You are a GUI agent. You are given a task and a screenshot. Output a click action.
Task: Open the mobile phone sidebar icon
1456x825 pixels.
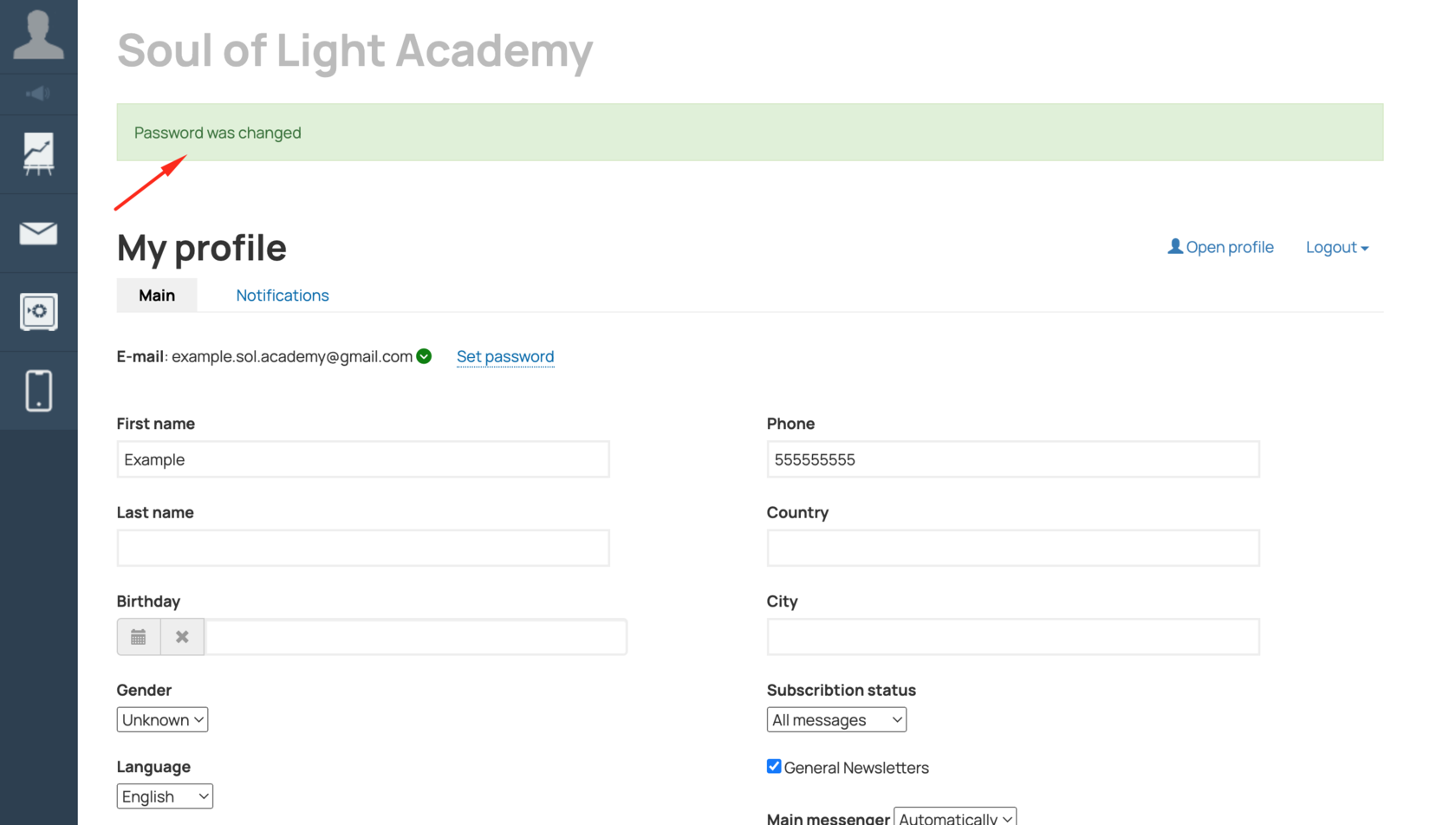(38, 390)
